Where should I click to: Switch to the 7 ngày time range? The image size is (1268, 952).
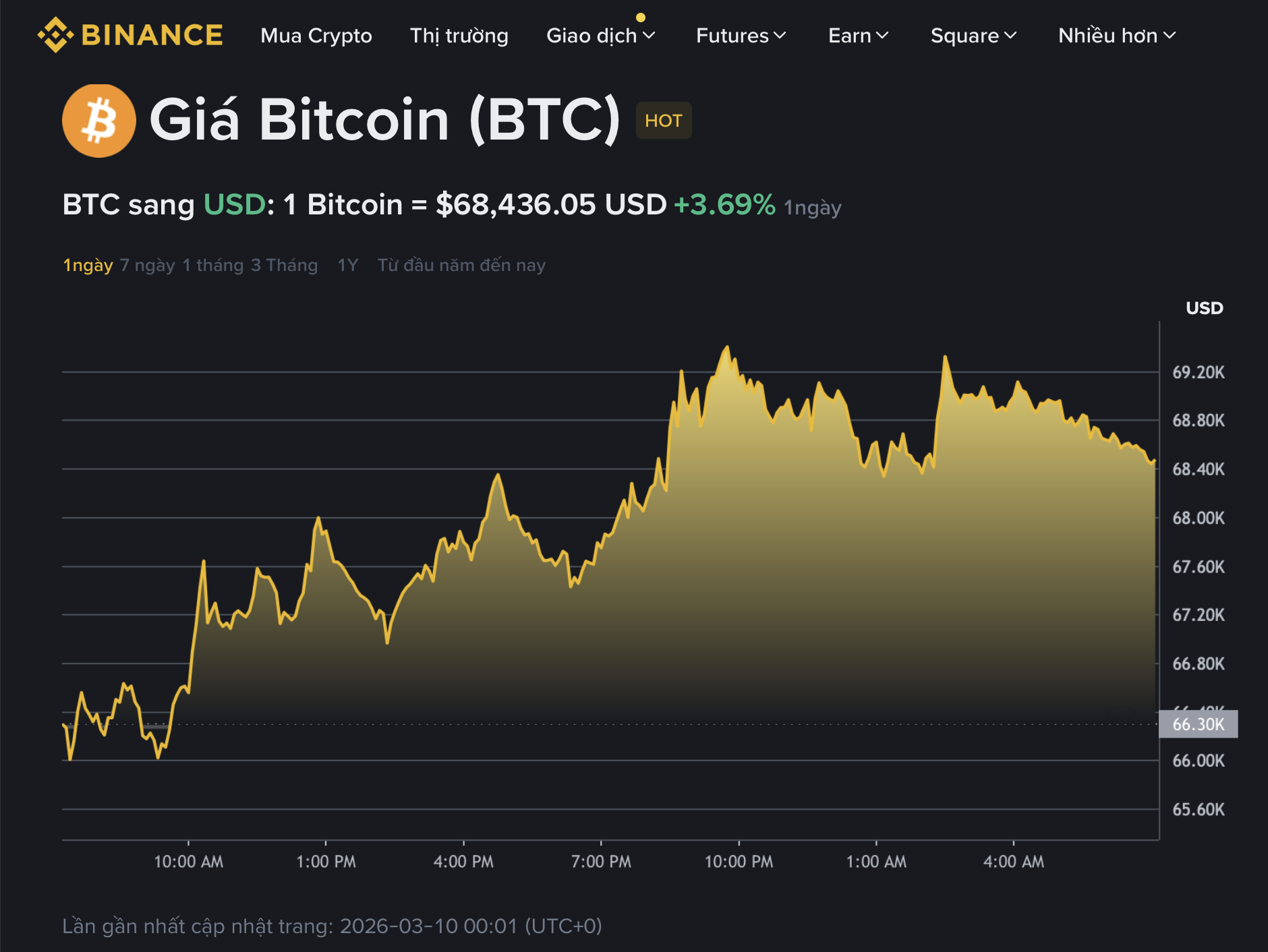point(147,265)
